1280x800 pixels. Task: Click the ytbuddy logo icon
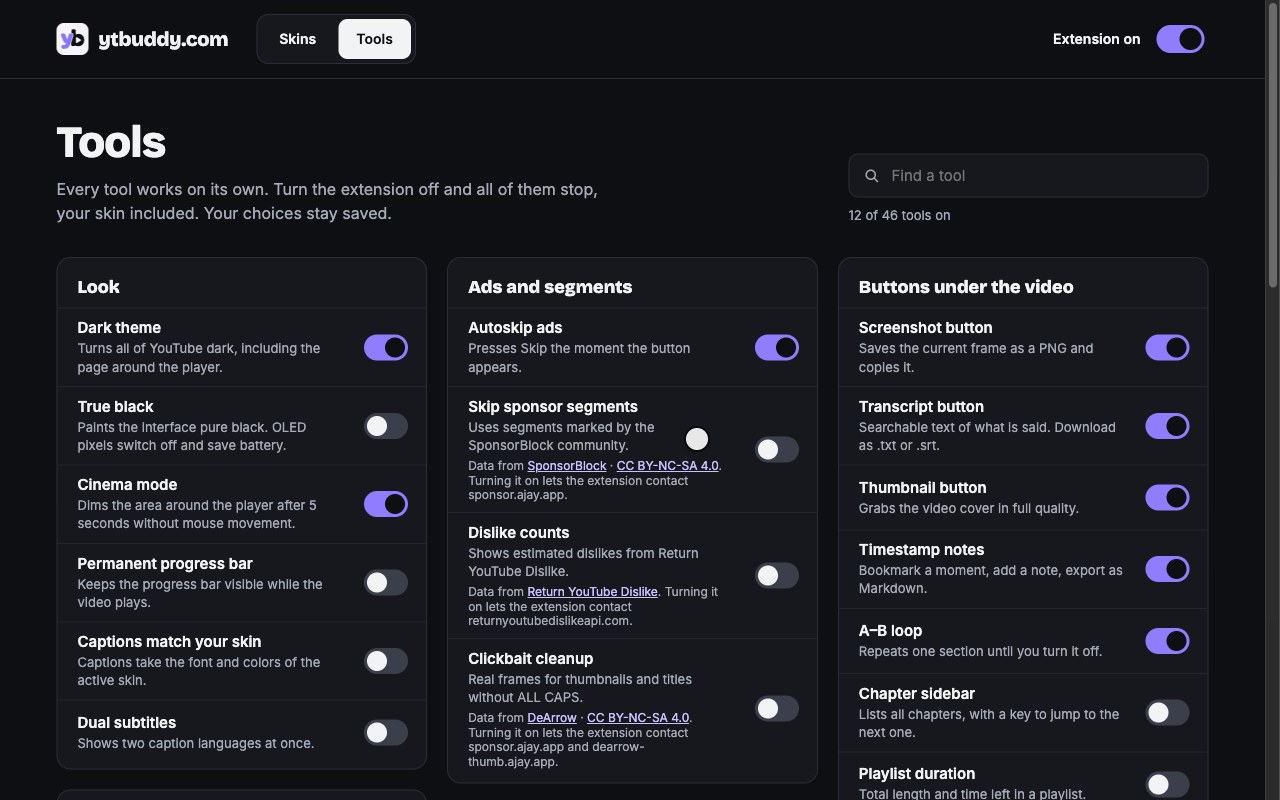[x=72, y=39]
